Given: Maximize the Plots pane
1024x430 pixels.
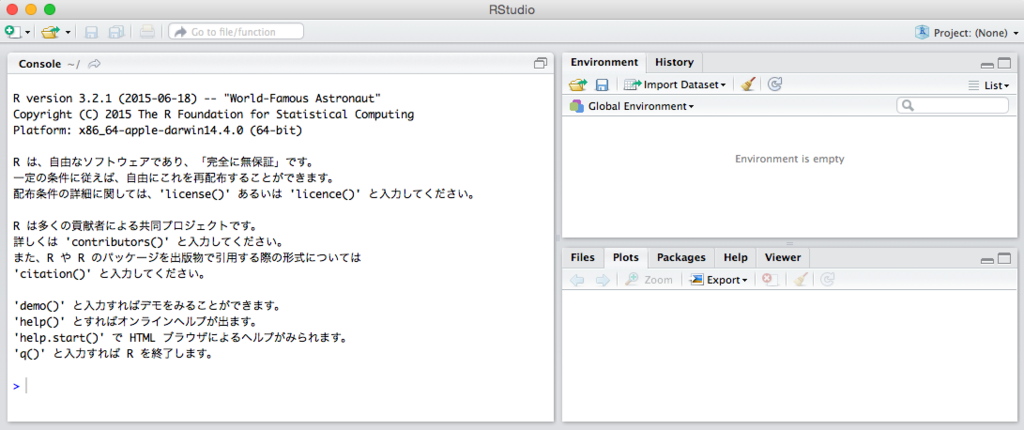Looking at the screenshot, I should coord(1004,259).
